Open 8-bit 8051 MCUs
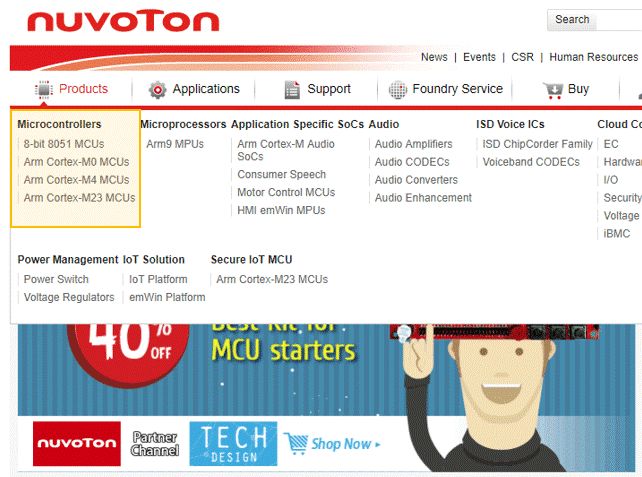Image resolution: width=642 pixels, height=477 pixels. pos(64,144)
